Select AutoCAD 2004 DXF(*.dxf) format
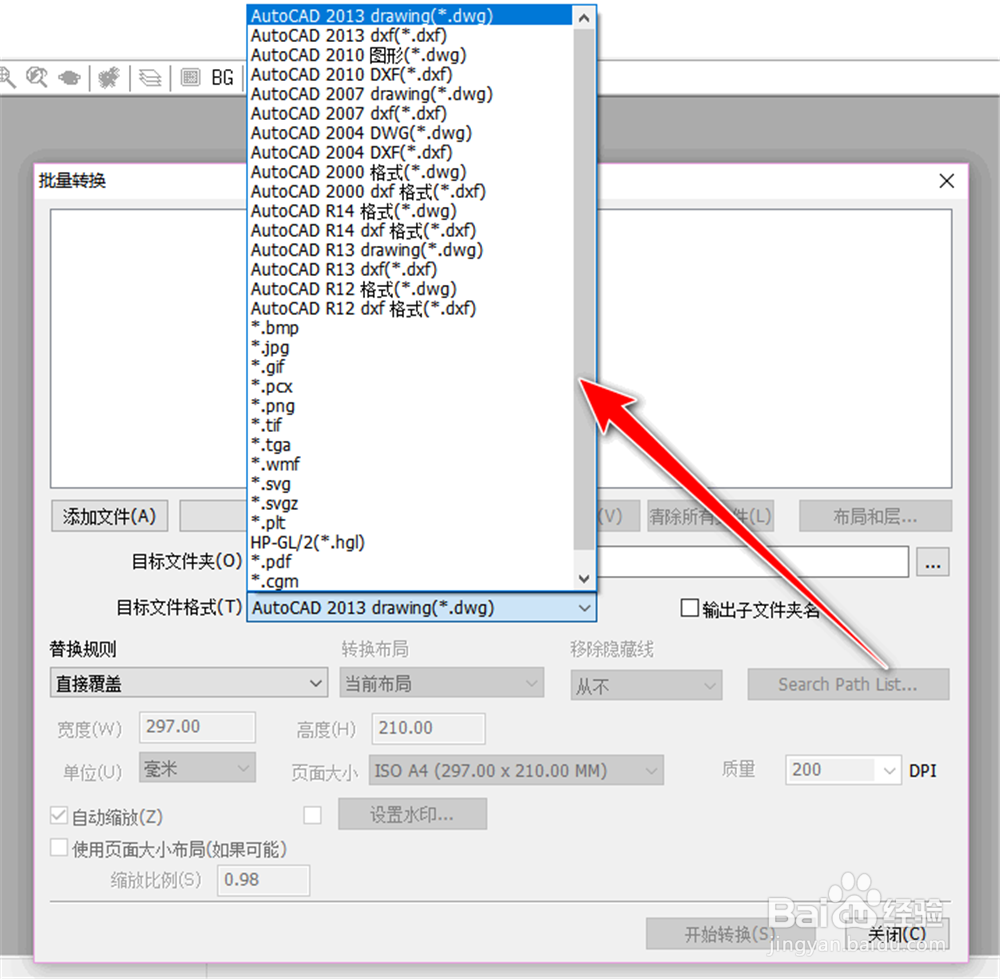Viewport: 1000px width, 979px height. click(x=409, y=152)
